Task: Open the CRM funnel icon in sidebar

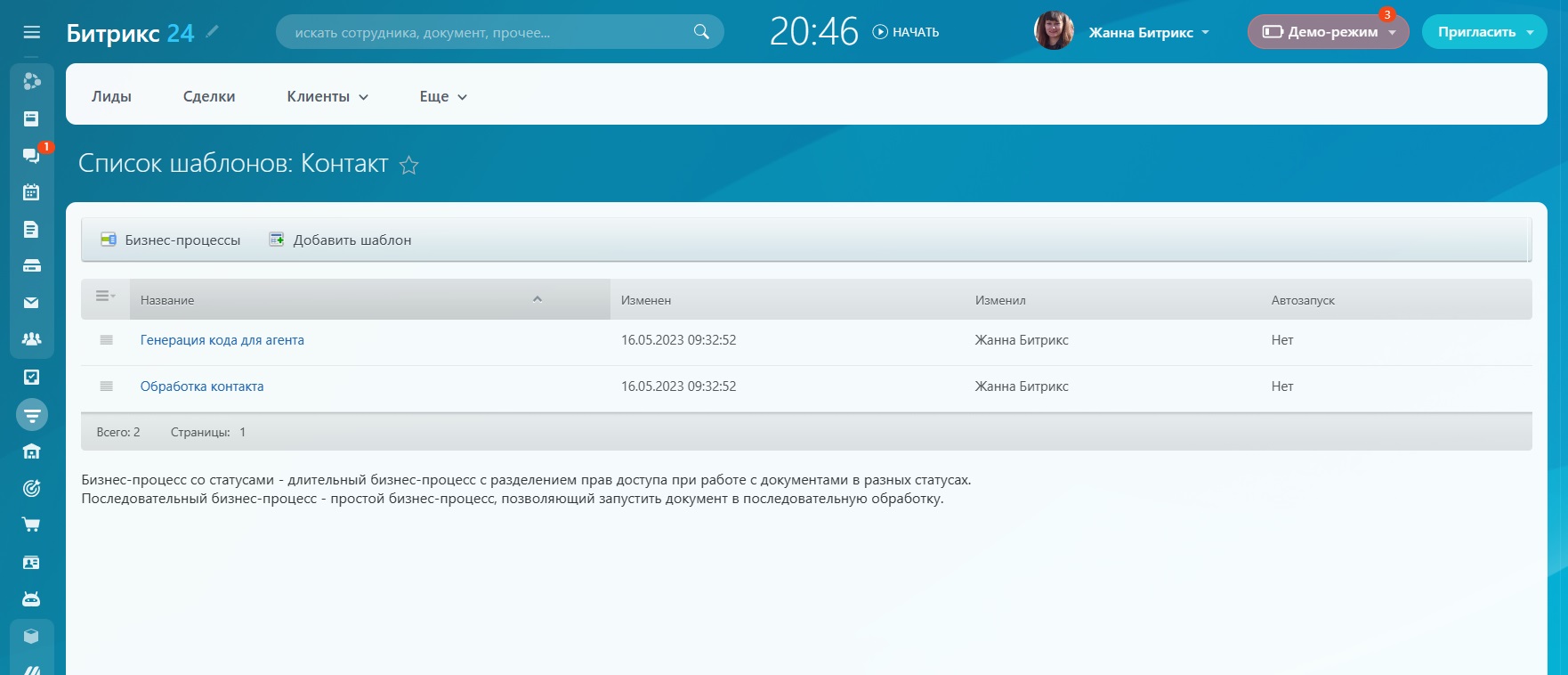Action: pos(32,415)
